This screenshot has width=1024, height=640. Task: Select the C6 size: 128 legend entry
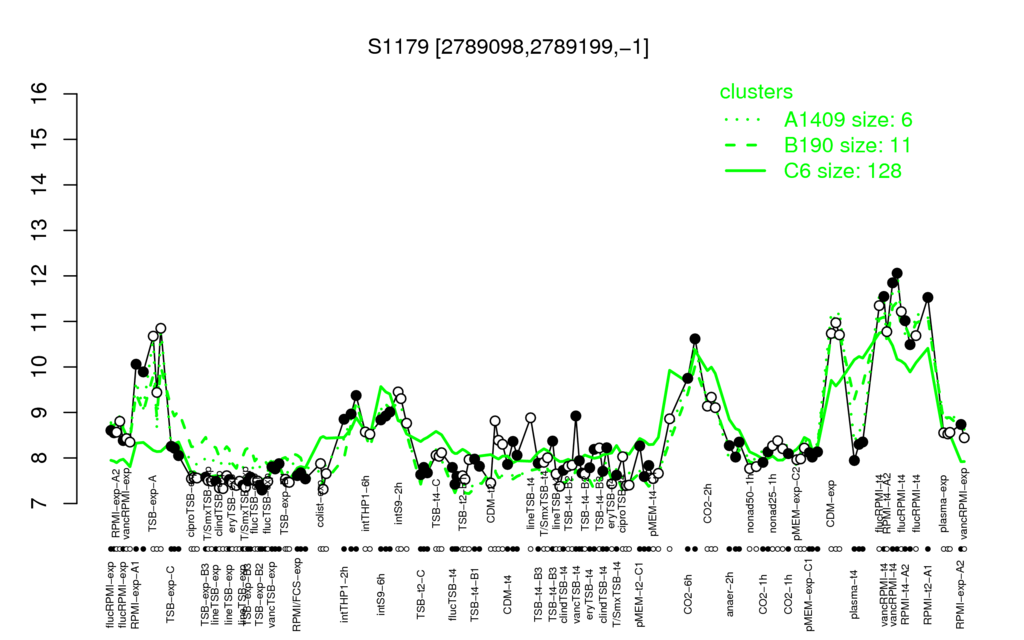click(x=842, y=171)
